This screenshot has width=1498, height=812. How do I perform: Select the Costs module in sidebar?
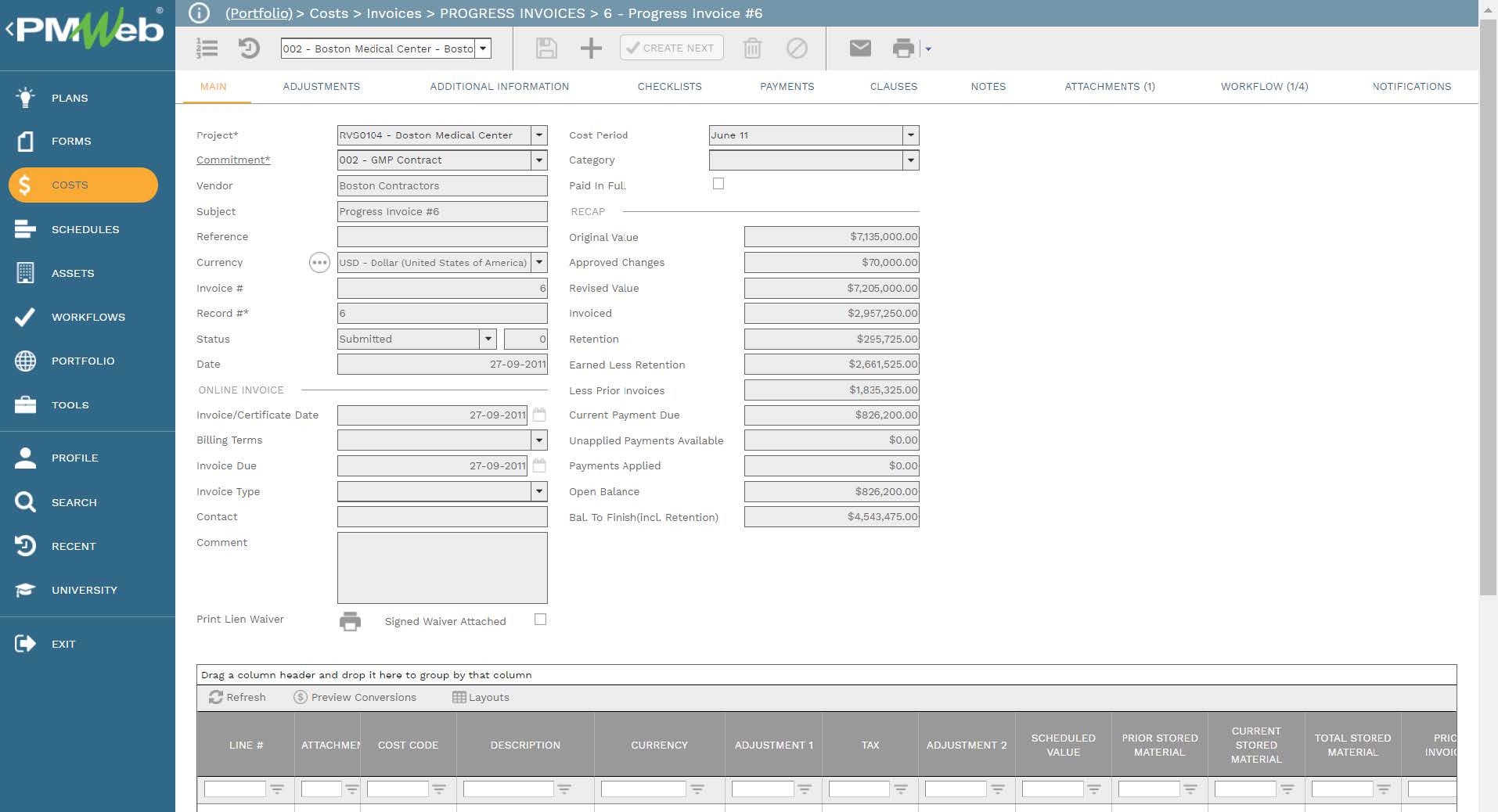[x=83, y=185]
